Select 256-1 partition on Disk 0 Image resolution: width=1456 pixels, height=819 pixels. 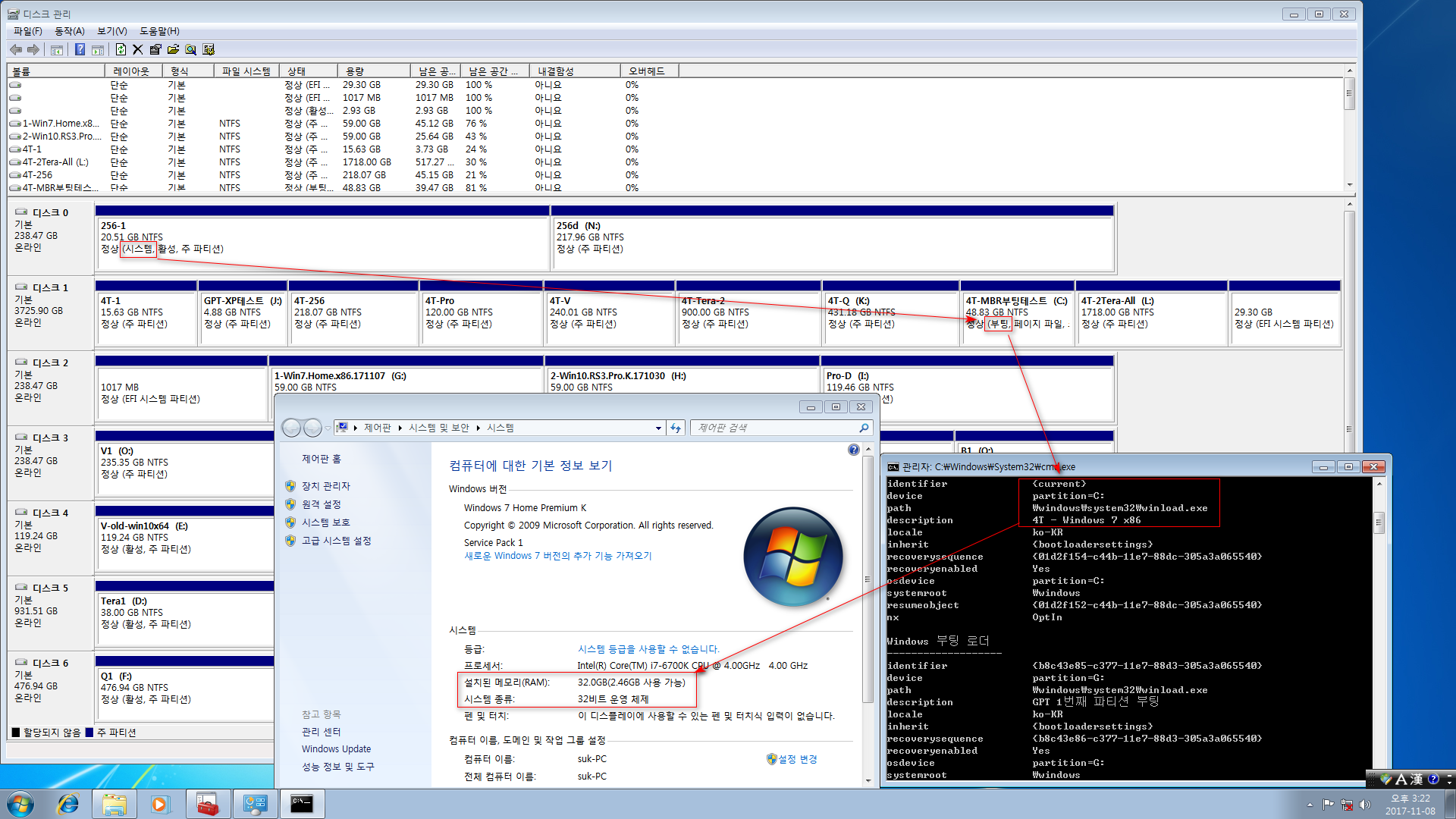click(322, 238)
